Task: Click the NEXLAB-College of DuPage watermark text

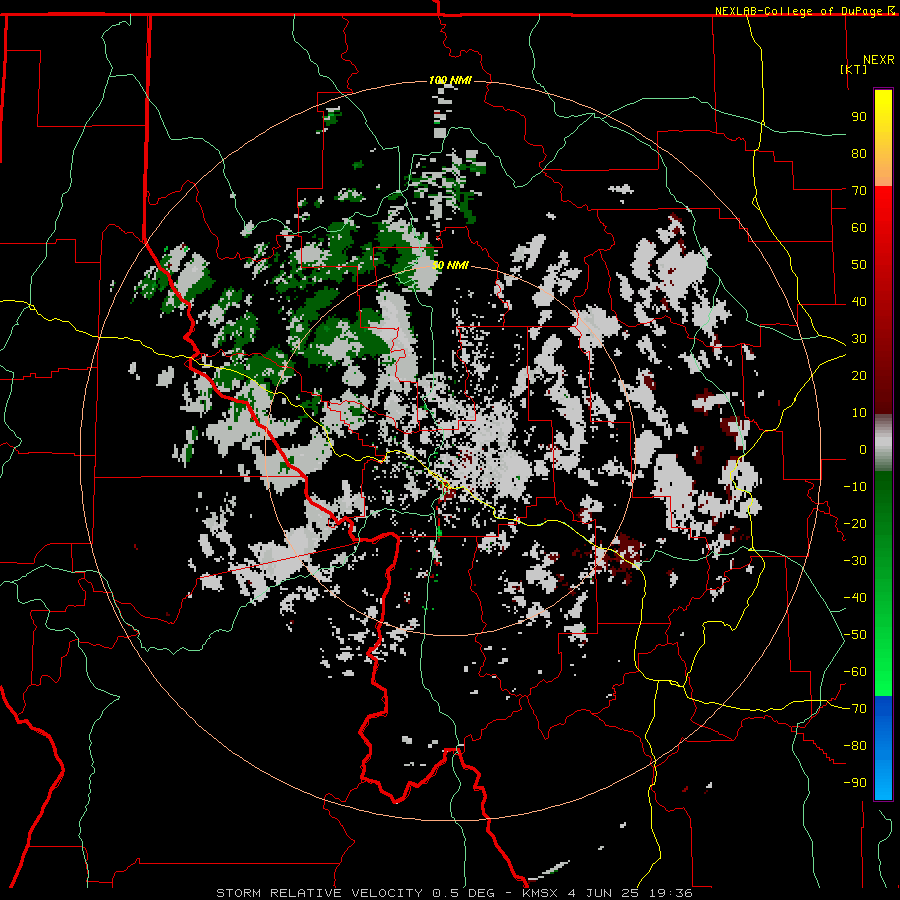Action: coord(804,11)
